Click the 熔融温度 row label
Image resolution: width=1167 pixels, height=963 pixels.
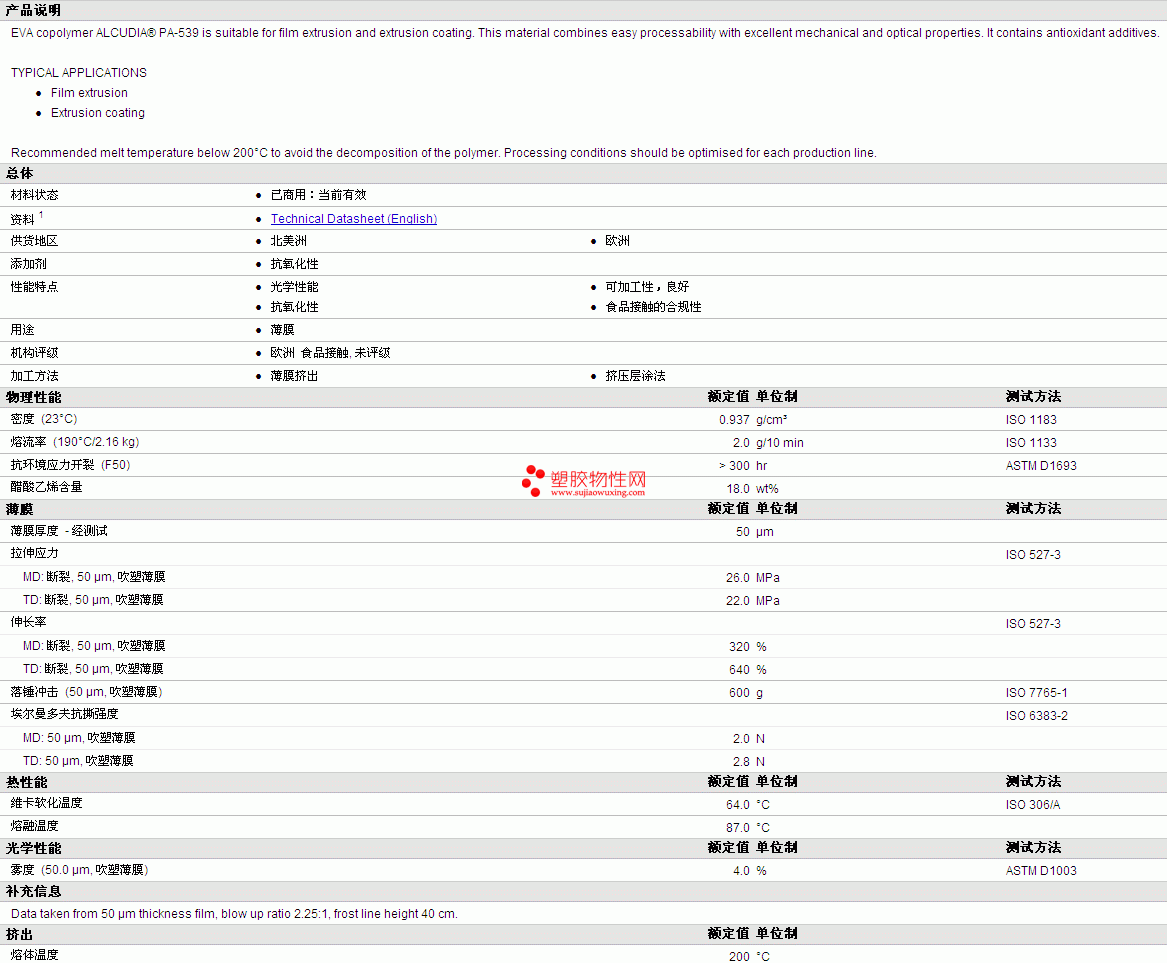point(34,827)
